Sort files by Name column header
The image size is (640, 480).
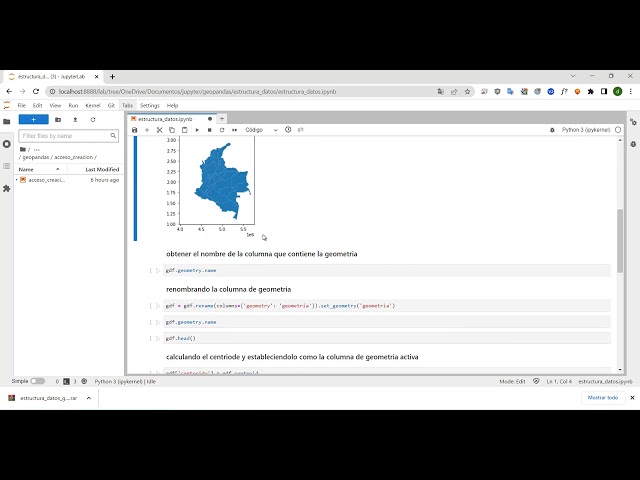(40, 169)
